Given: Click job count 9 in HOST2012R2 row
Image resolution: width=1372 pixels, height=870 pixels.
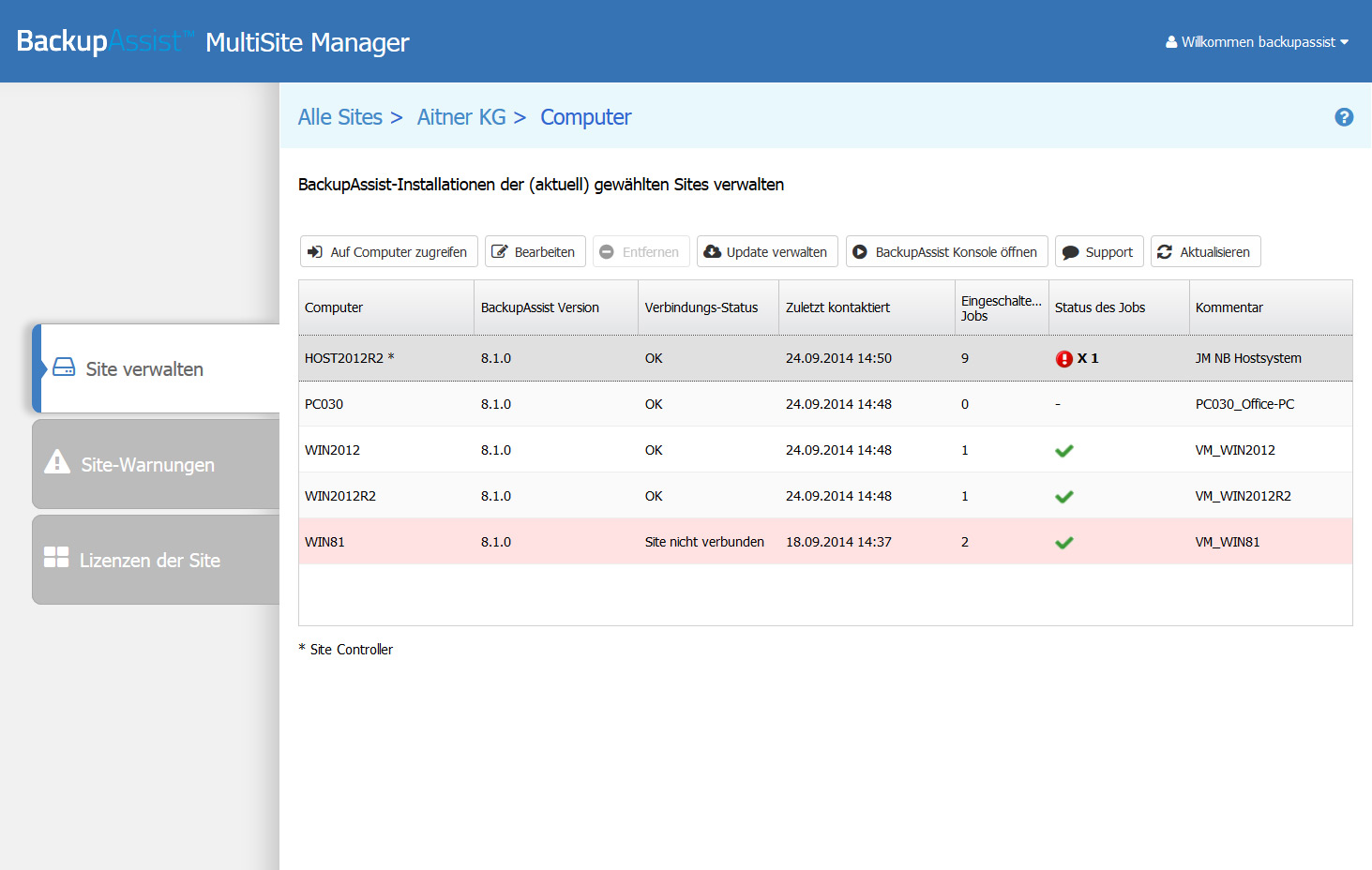Looking at the screenshot, I should tap(965, 358).
